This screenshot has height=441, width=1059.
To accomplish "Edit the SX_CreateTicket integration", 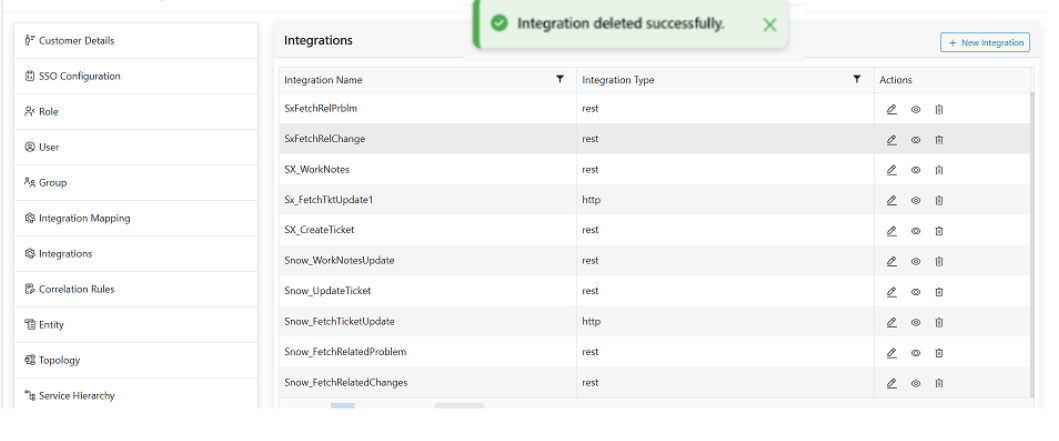I will tap(891, 231).
